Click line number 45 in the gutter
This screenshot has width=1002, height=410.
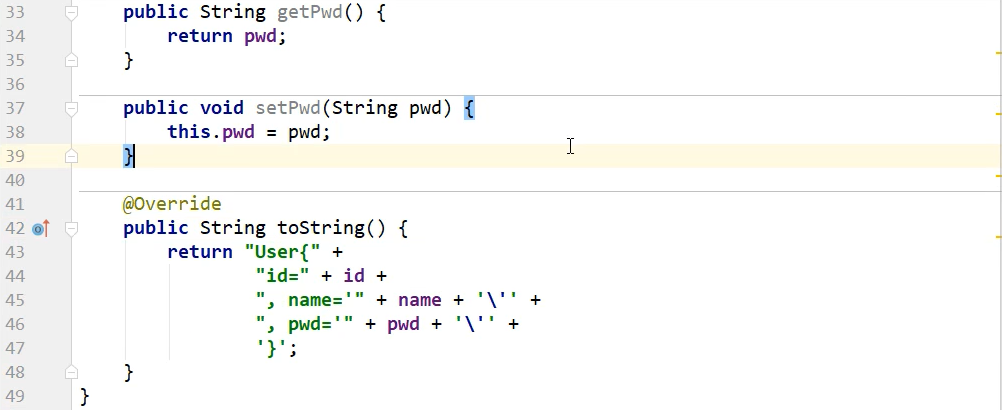pyautogui.click(x=13, y=300)
